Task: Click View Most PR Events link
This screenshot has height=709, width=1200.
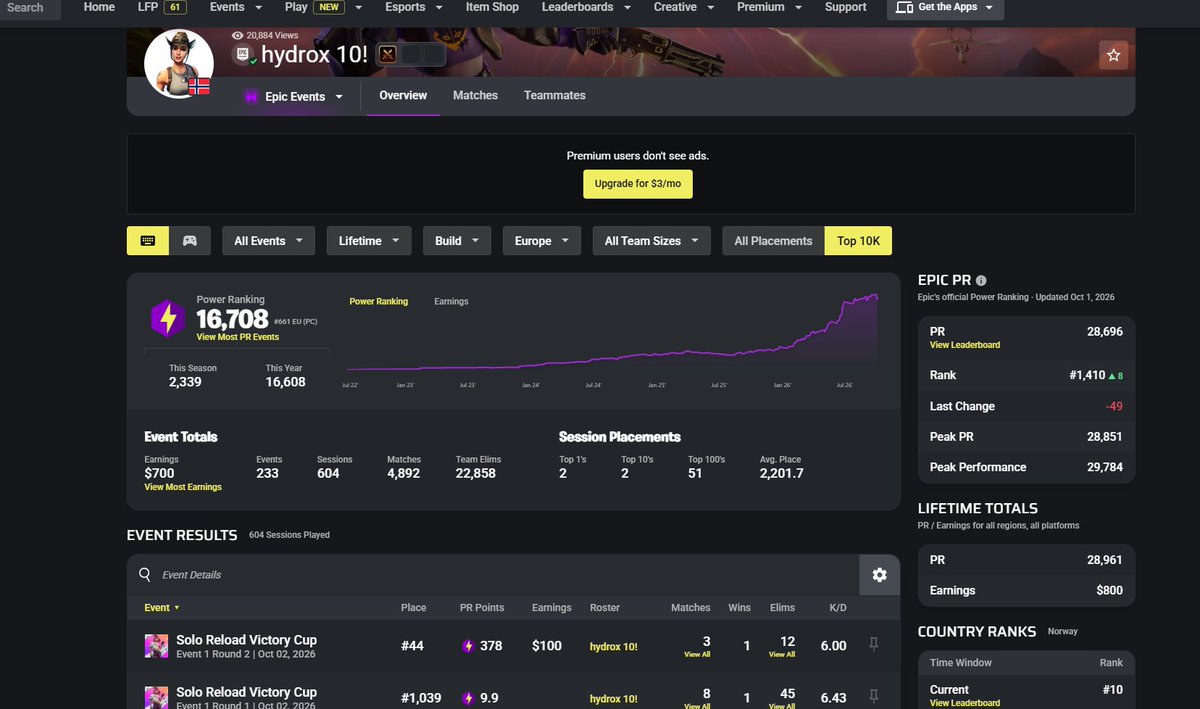Action: [x=238, y=338]
